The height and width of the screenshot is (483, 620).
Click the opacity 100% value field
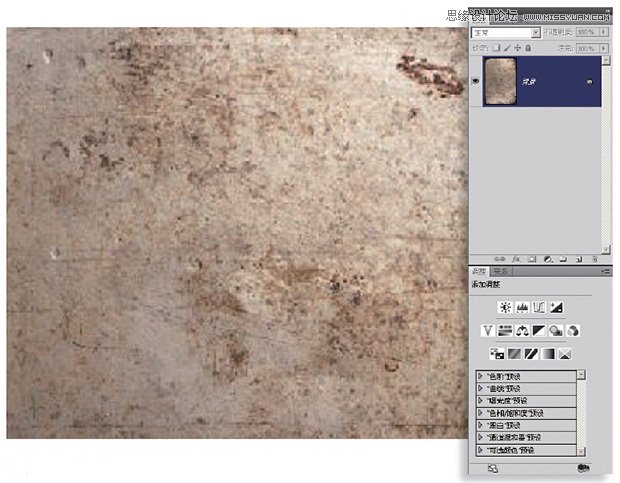coord(587,32)
